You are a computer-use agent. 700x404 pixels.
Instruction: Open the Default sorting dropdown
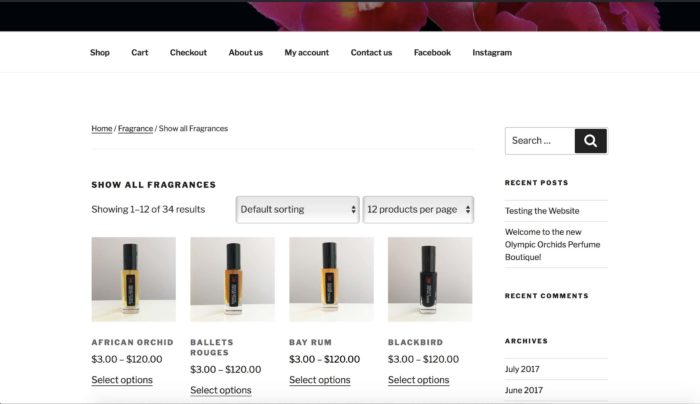pyautogui.click(x=297, y=209)
